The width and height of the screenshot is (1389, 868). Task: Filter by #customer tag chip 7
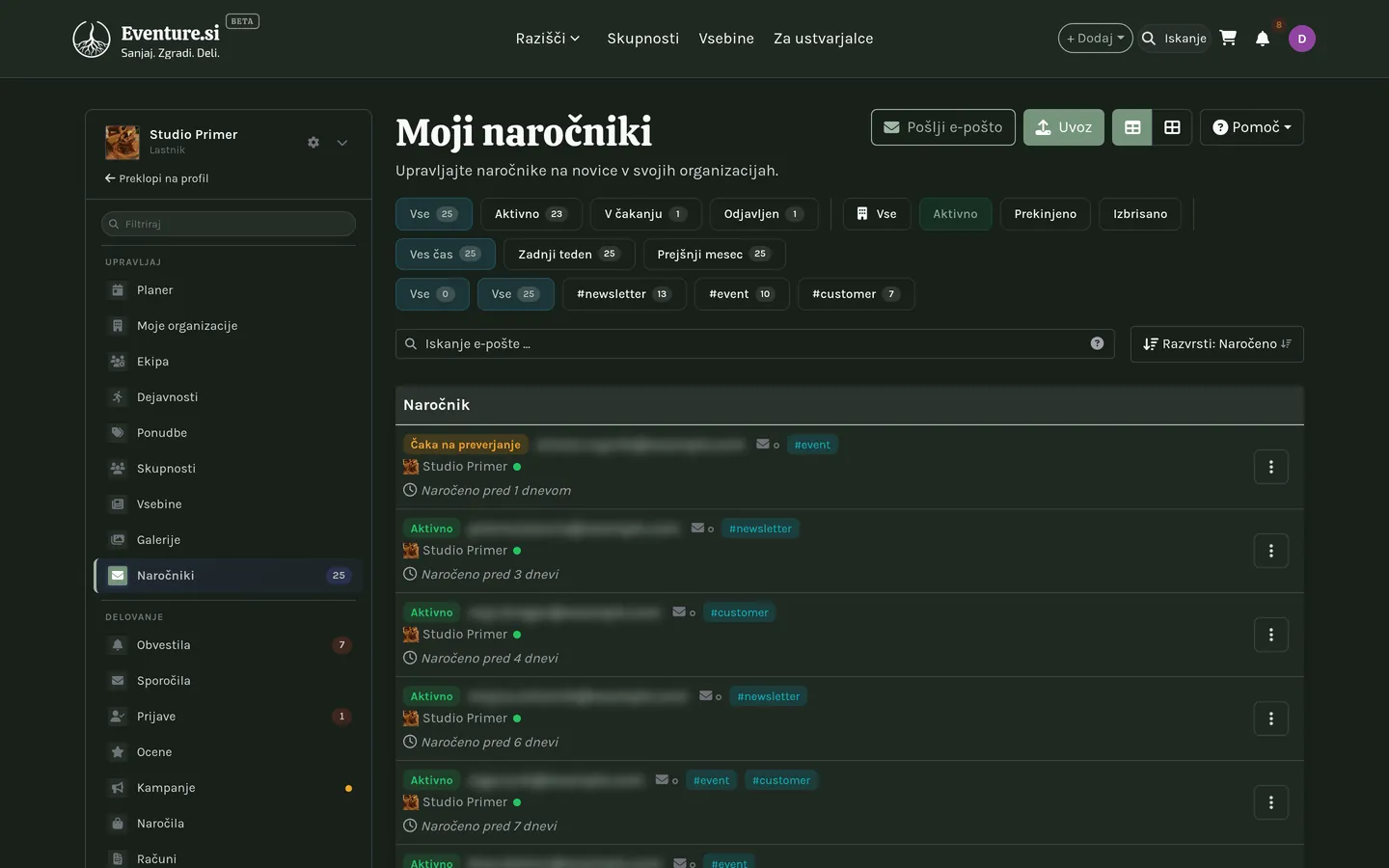click(856, 294)
